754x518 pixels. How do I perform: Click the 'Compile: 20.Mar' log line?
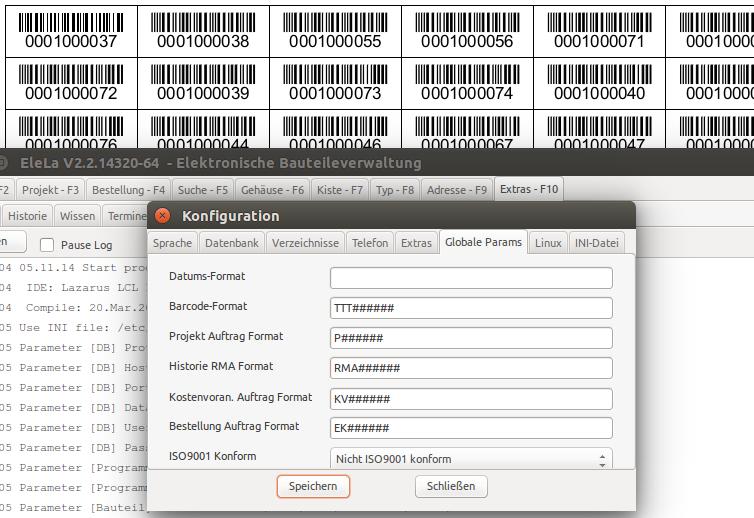[x=74, y=307]
